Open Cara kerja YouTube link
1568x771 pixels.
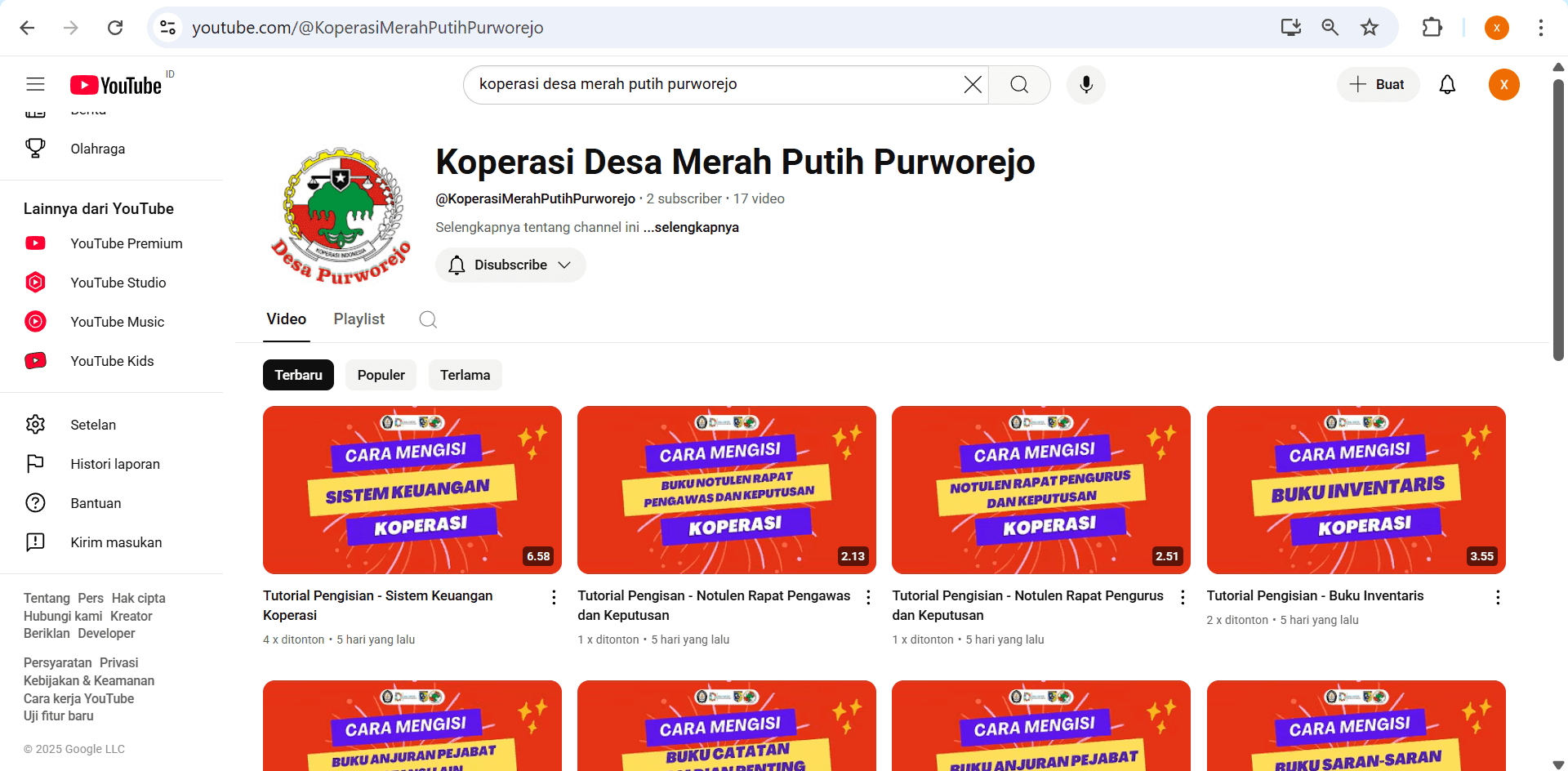click(78, 698)
